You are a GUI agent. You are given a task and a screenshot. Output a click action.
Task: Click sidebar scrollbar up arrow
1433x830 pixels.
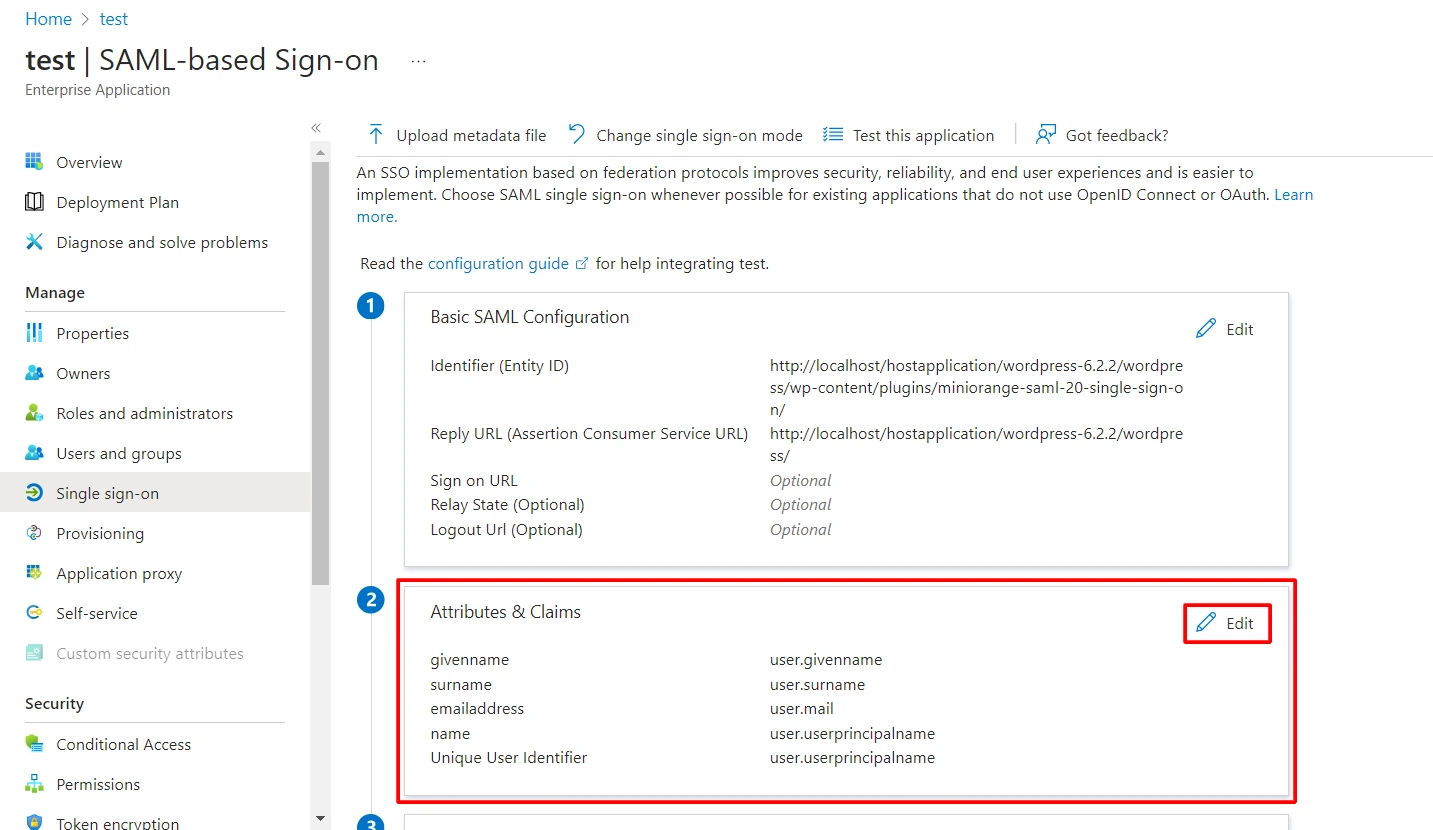click(320, 153)
